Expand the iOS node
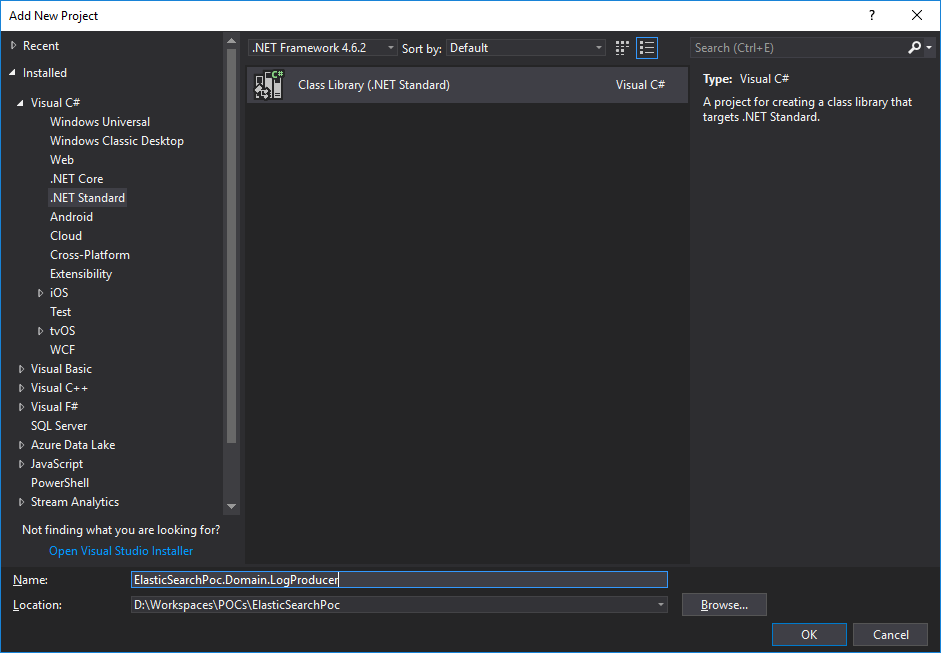Viewport: 941px width, 653px height. (x=40, y=293)
